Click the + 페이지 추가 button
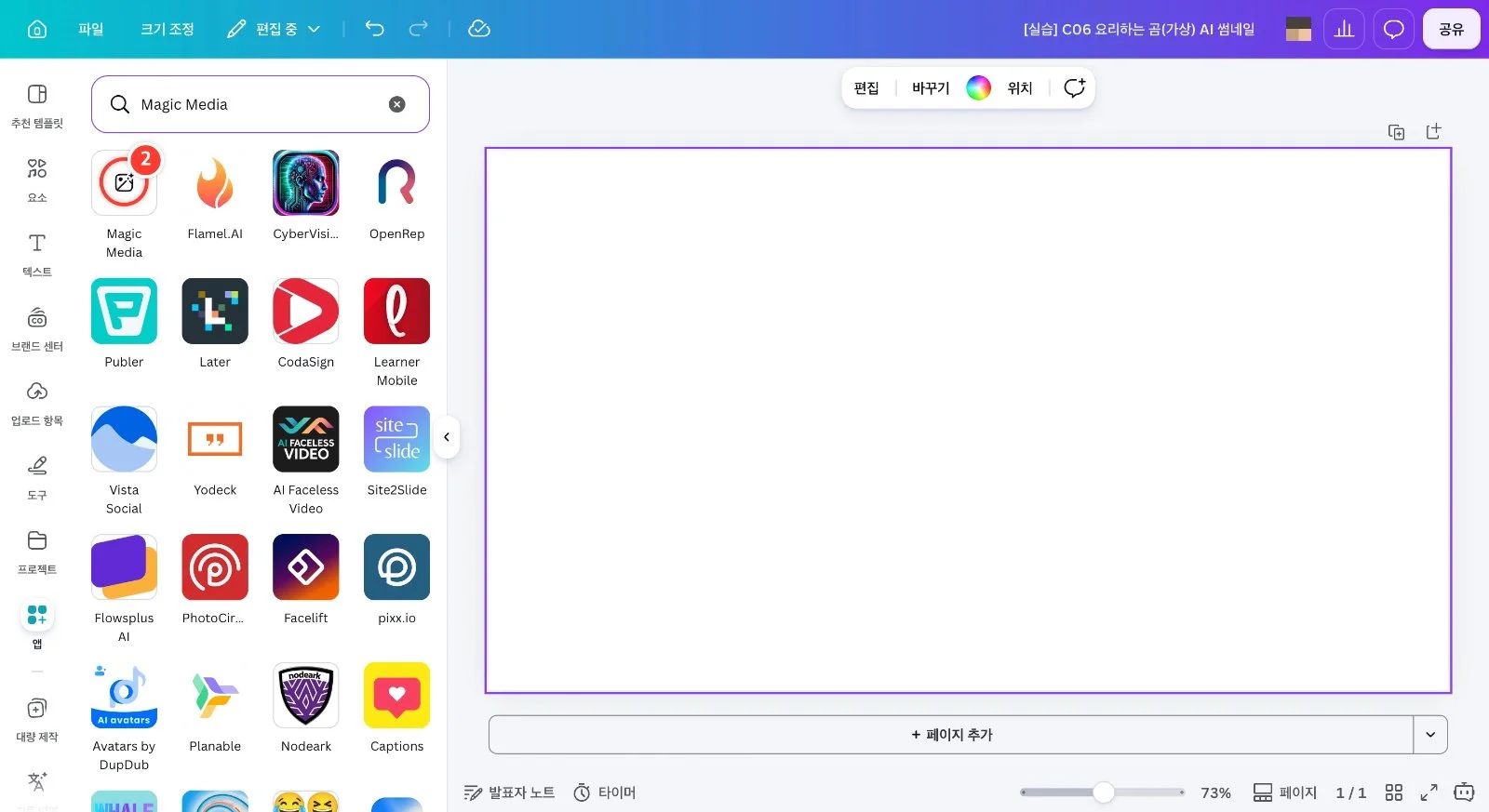The width and height of the screenshot is (1489, 812). (951, 735)
